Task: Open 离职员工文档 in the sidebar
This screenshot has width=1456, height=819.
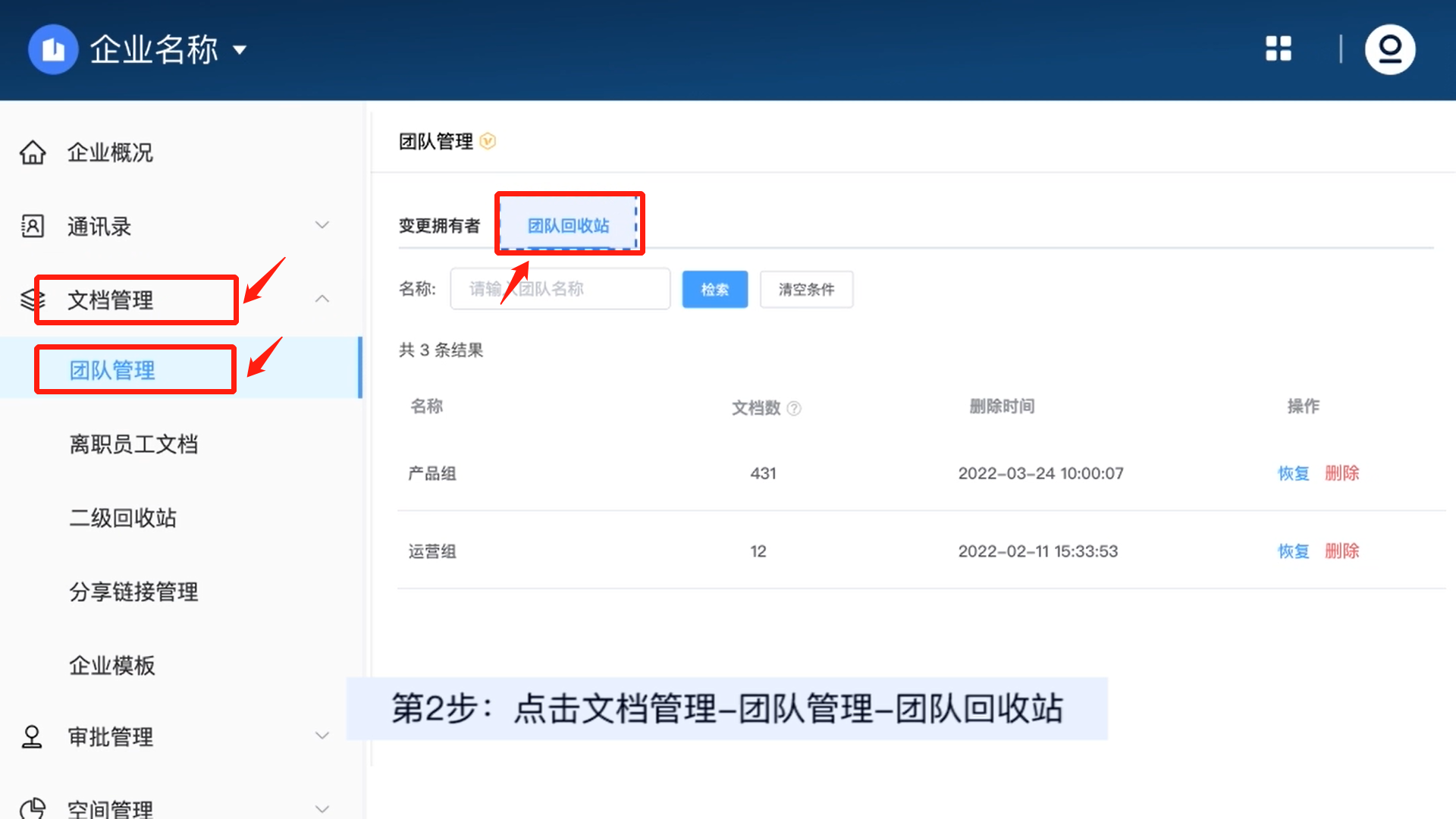Action: click(x=133, y=444)
